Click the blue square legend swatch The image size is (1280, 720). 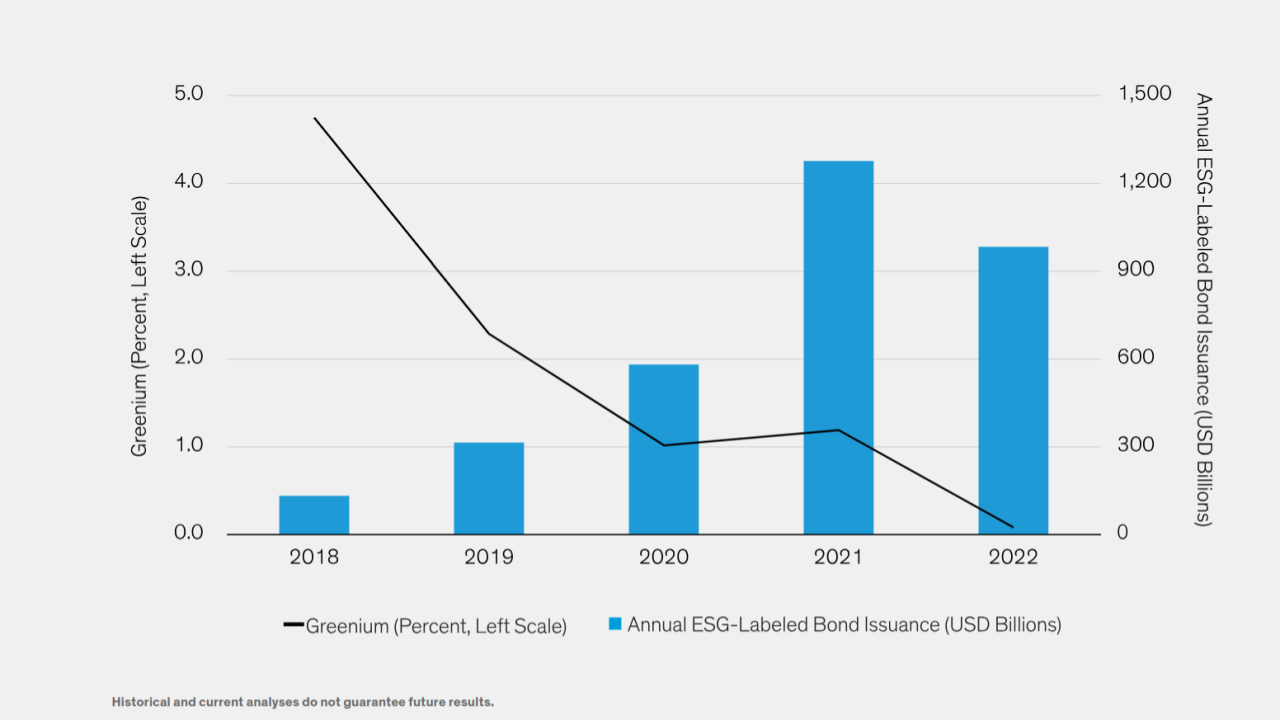tap(615, 624)
